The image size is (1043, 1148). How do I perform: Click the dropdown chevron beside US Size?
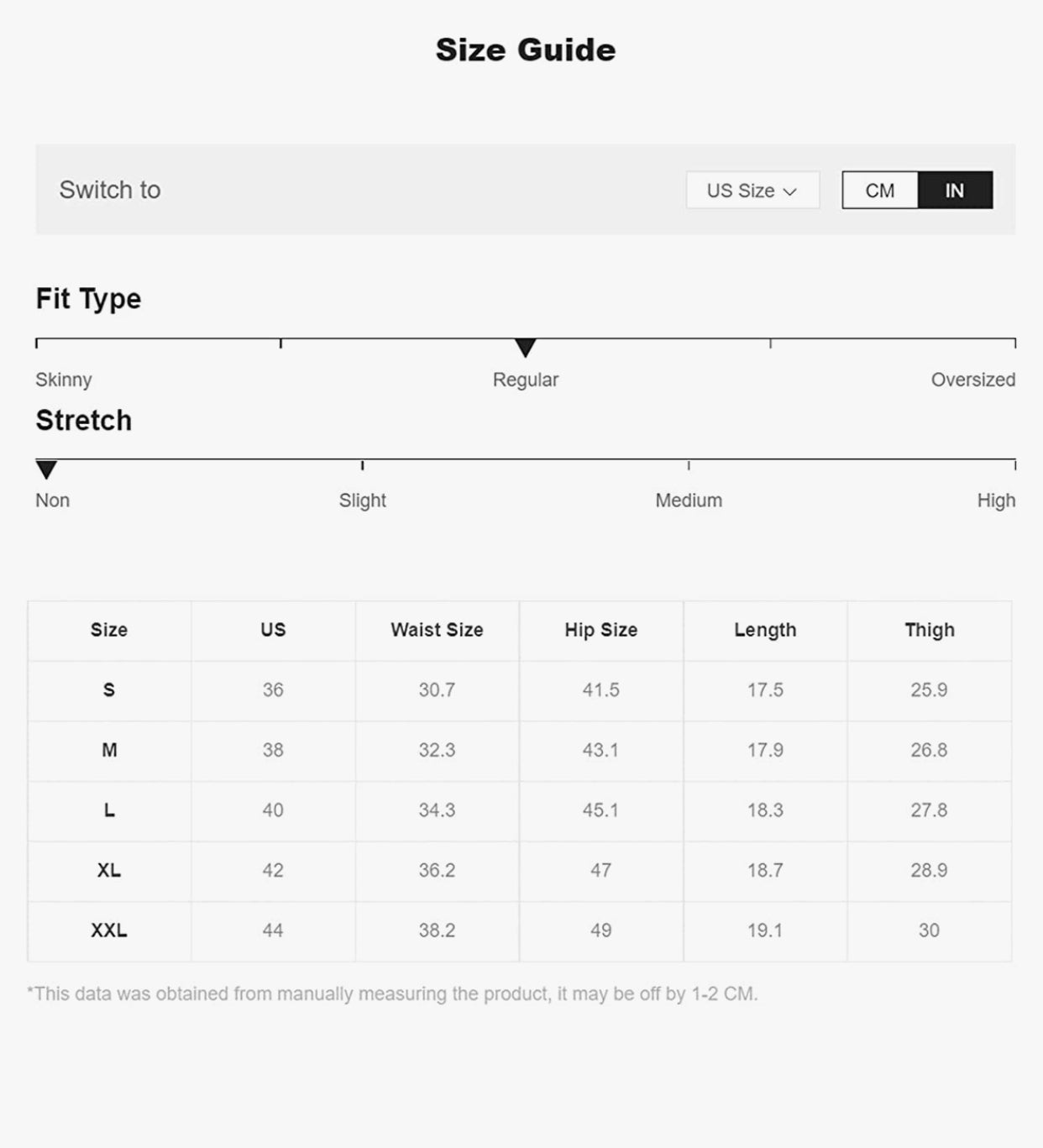pyautogui.click(x=789, y=191)
